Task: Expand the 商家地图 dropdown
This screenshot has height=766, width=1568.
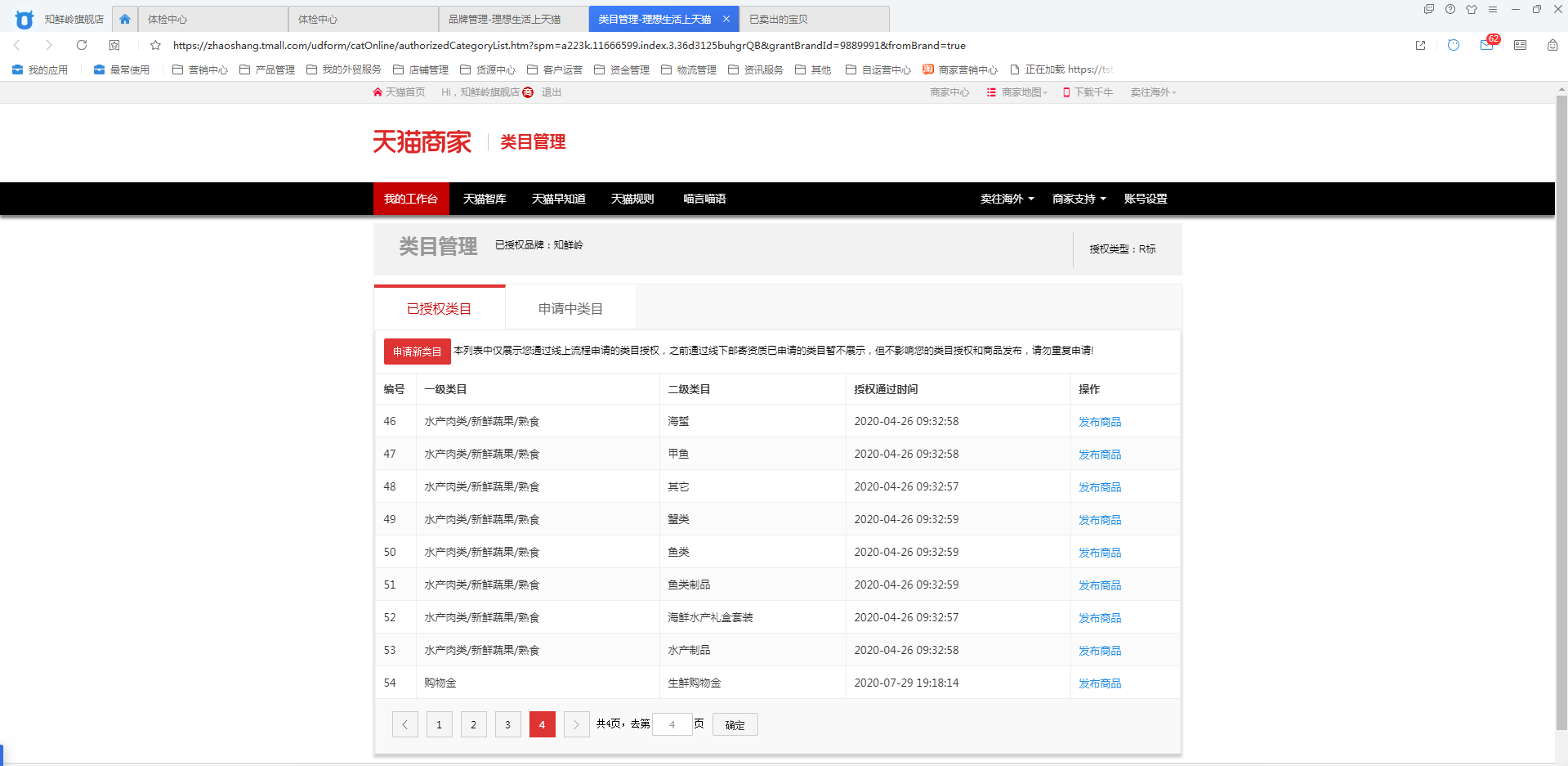Action: [1017, 92]
